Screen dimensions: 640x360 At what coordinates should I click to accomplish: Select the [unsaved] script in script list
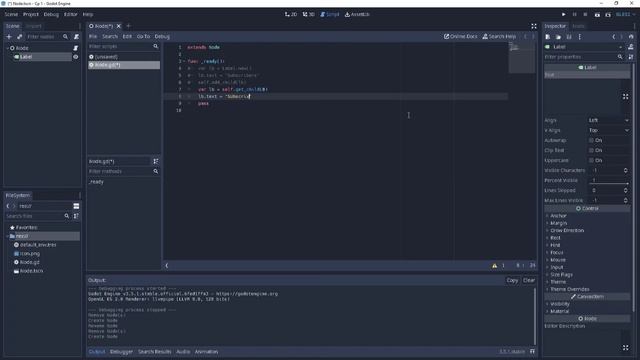coord(124,57)
